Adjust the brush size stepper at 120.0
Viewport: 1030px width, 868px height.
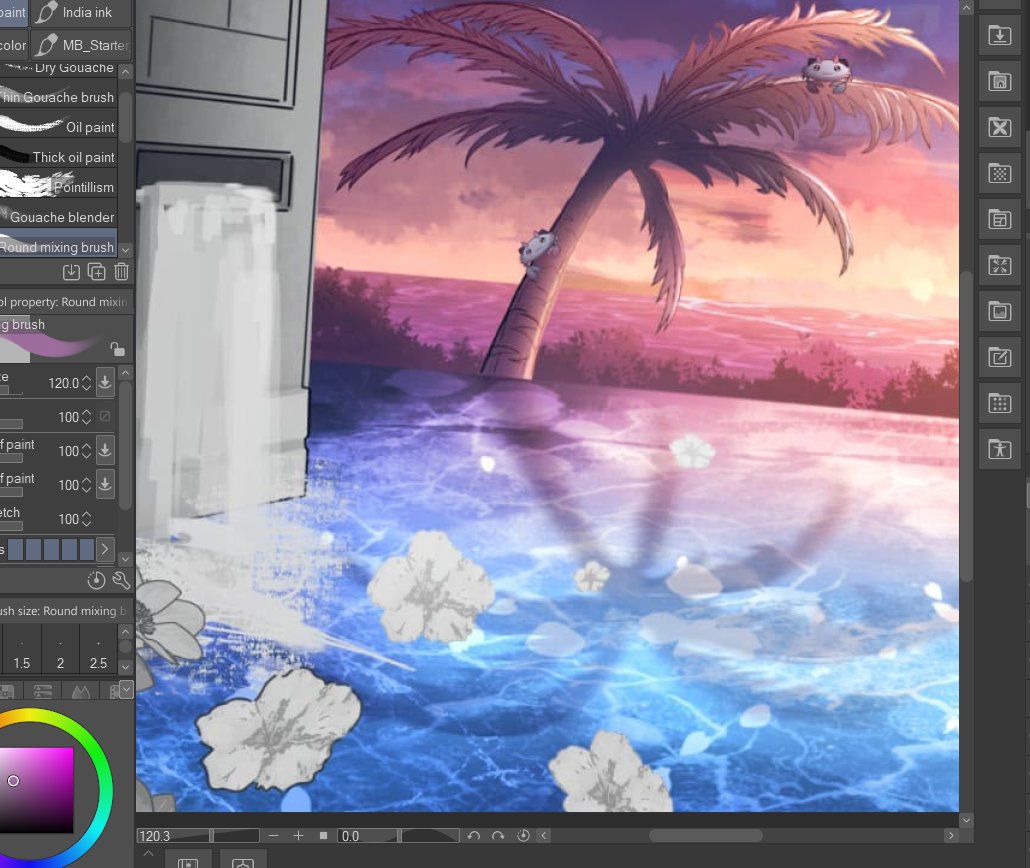(86, 383)
